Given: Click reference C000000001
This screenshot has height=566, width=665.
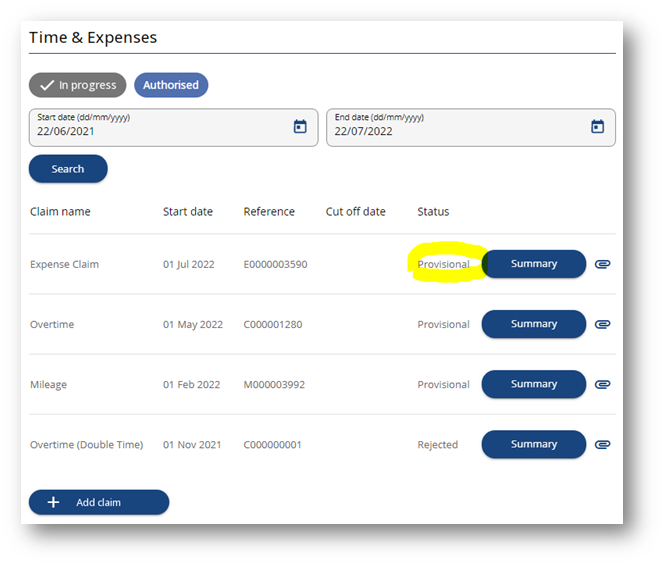Looking at the screenshot, I should point(272,445).
